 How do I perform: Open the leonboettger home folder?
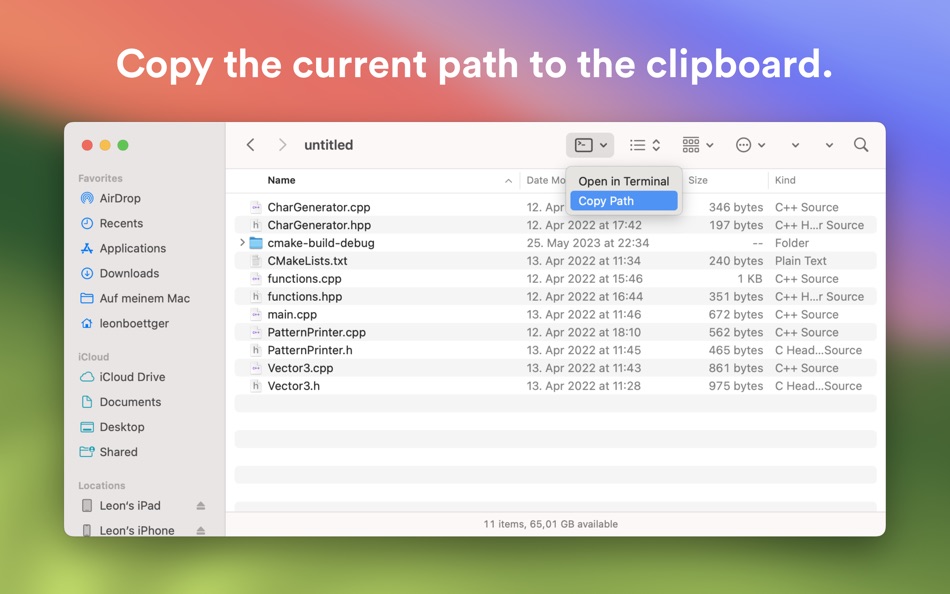click(134, 324)
